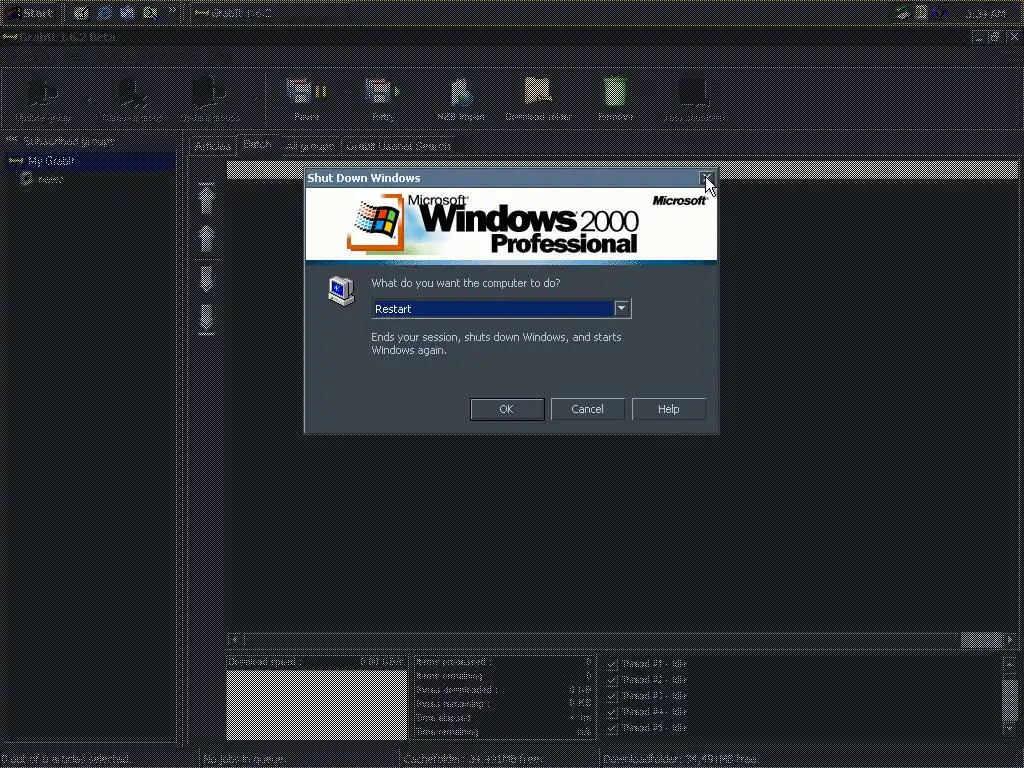Viewport: 1024px width, 768px height.
Task: Click Cancel in Shut Down Windows dialog
Action: 588,409
